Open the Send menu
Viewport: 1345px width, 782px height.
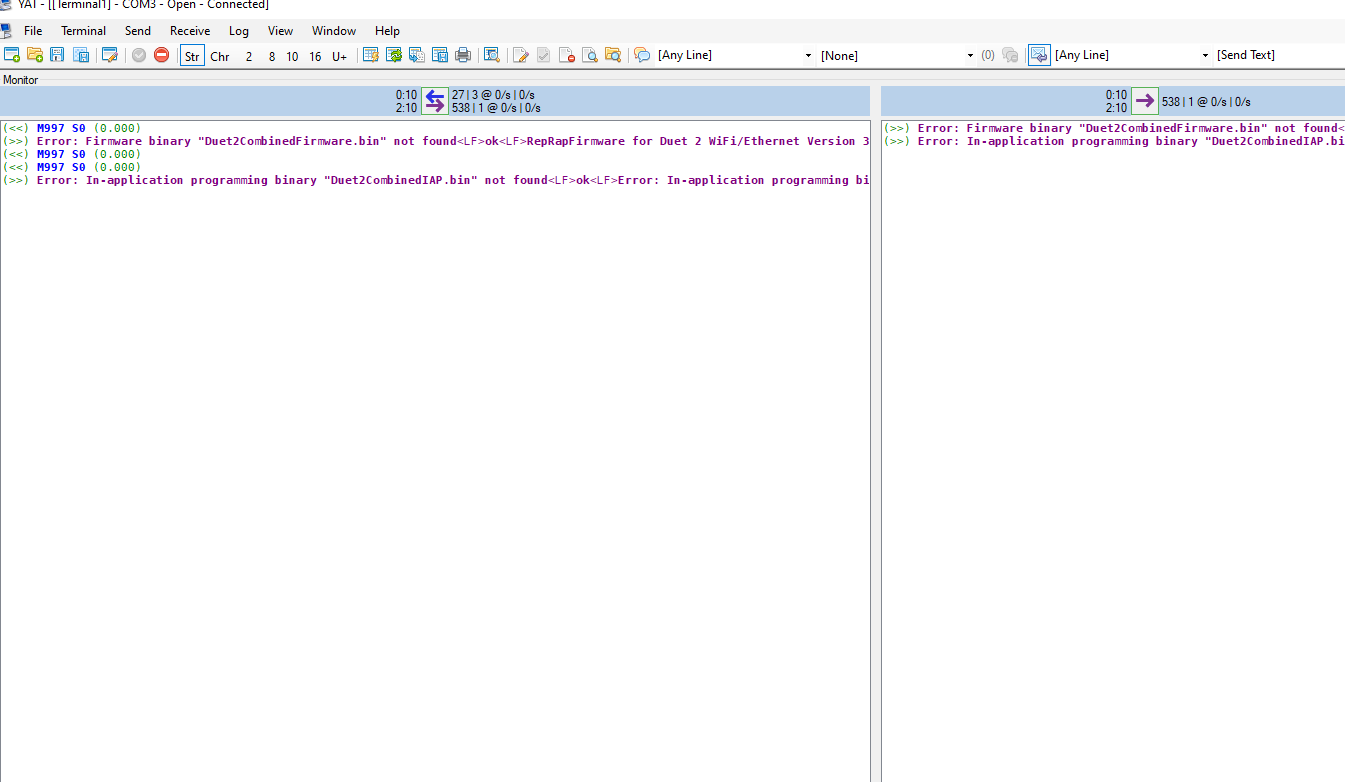(138, 31)
